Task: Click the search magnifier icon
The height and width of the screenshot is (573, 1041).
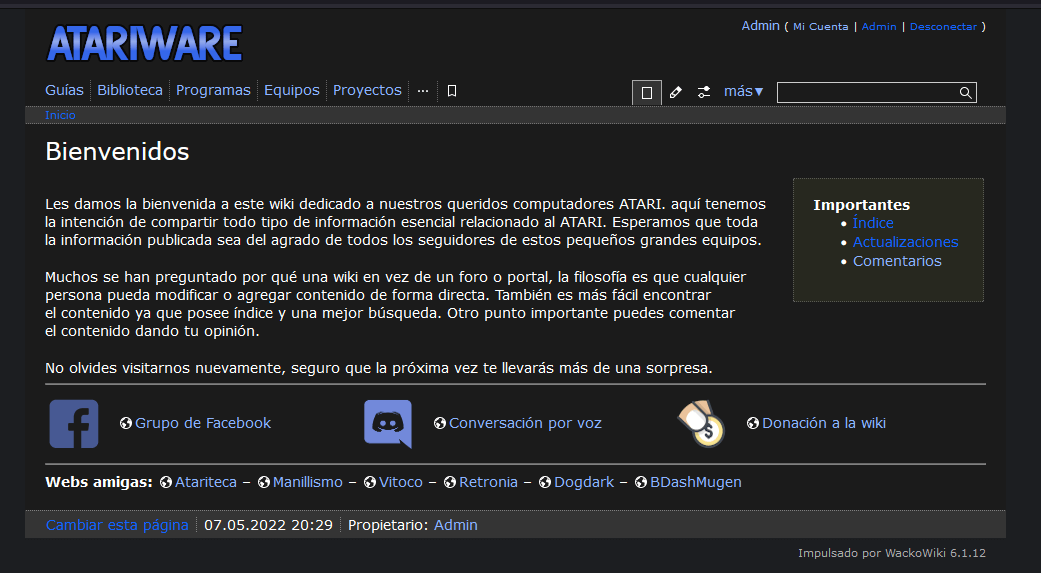Action: point(965,93)
